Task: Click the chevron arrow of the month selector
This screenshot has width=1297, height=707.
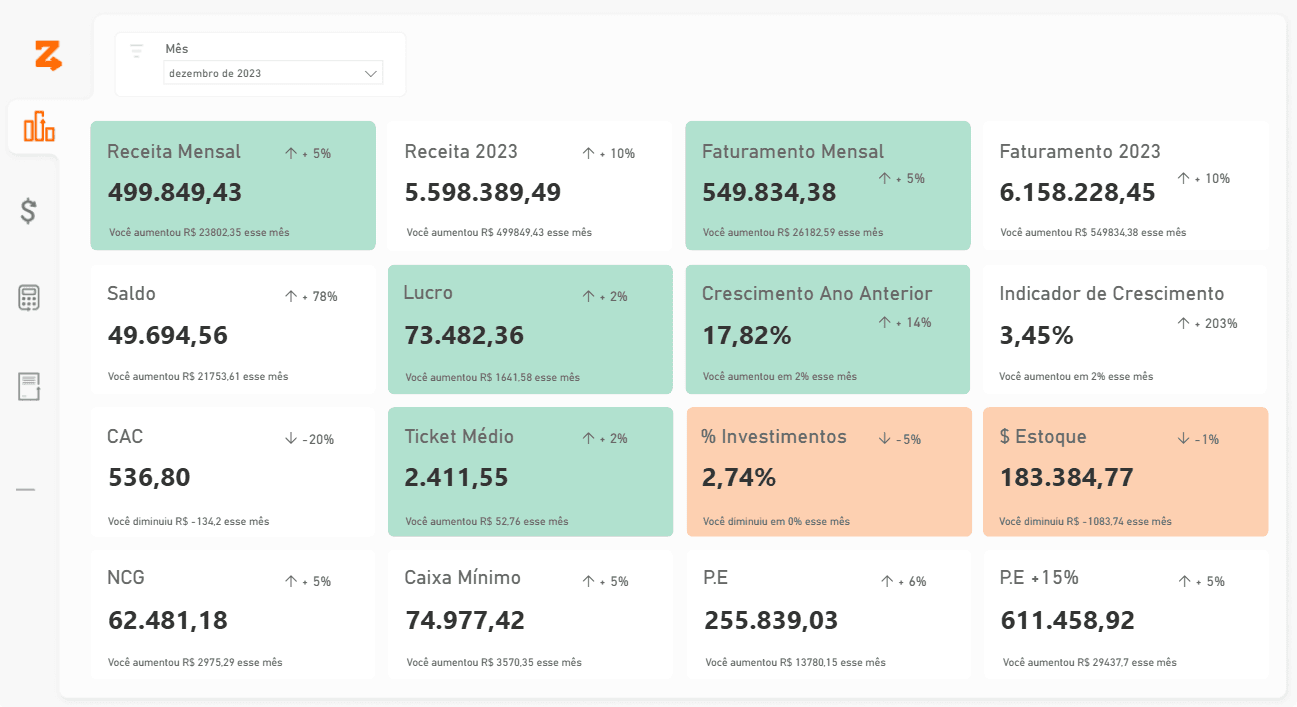Action: [371, 73]
